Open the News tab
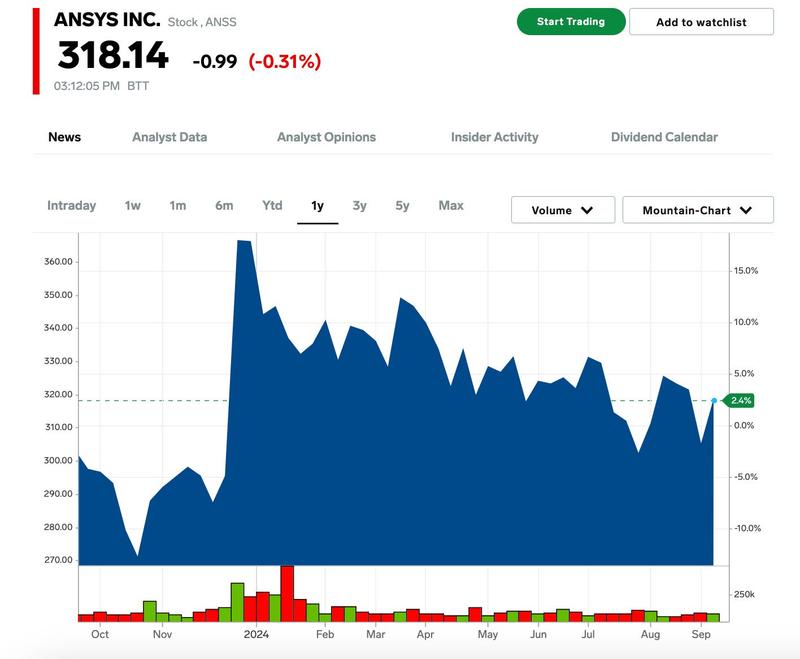This screenshot has height=659, width=800. [65, 137]
